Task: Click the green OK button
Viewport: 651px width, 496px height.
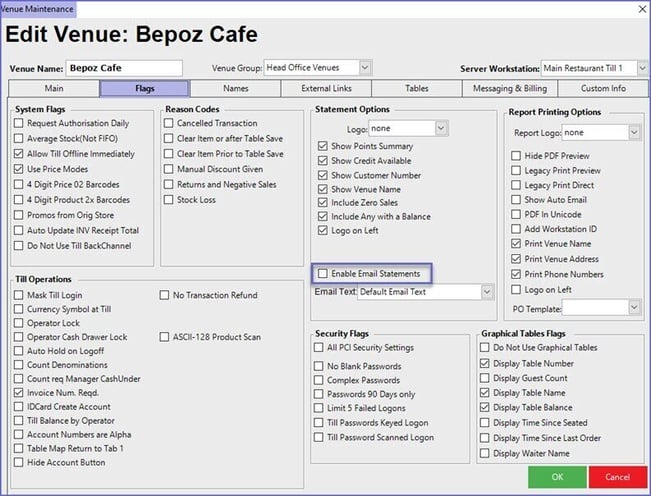Action: tap(556, 477)
